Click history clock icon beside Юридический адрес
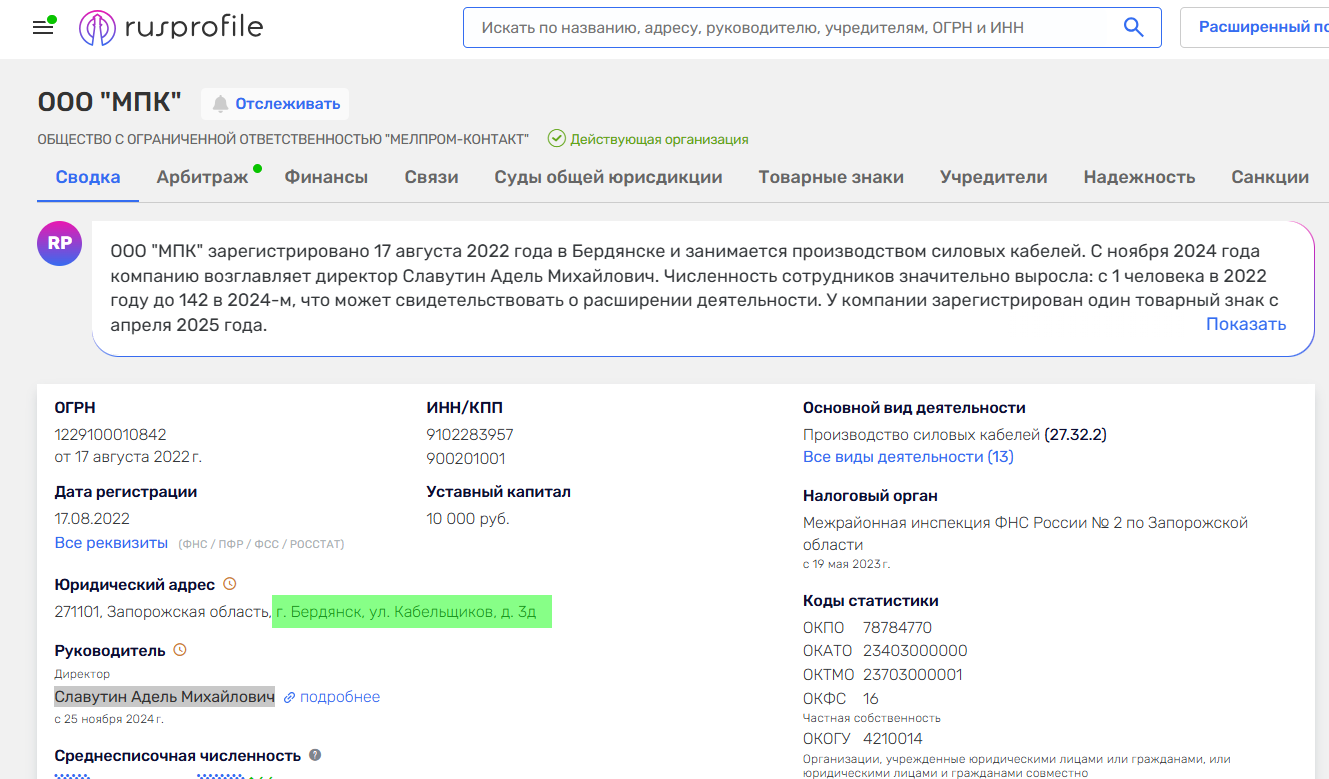 (229, 584)
